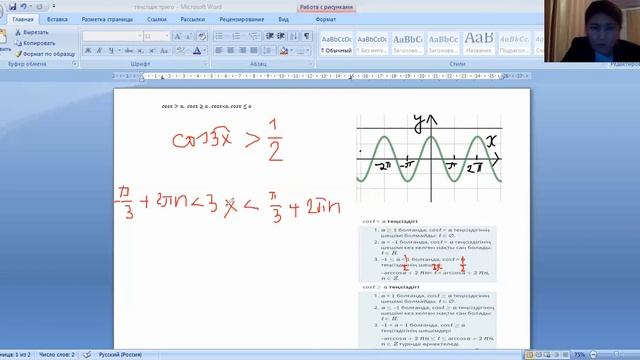
Task: Customize Quick Access toolbar dropdown
Action: 53,7
